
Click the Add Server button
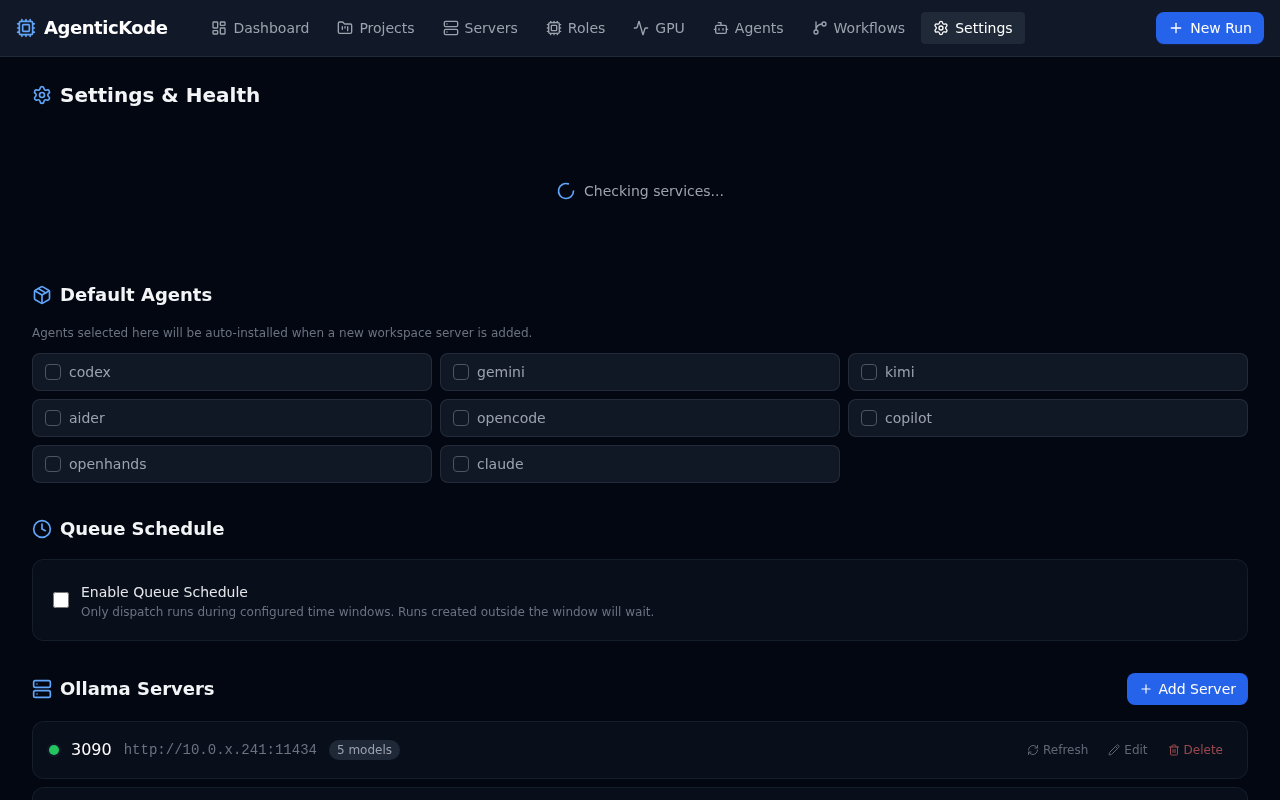1187,689
